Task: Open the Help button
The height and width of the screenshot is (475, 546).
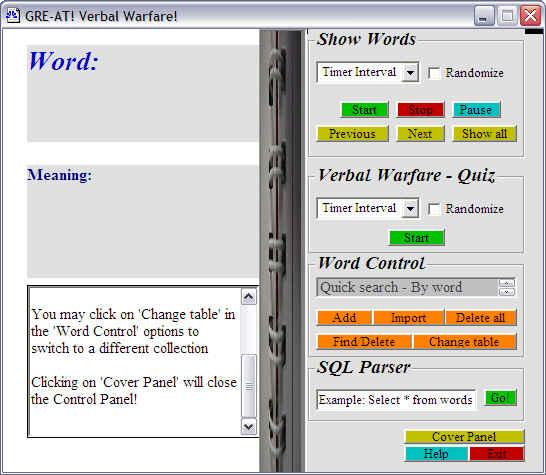Action: [436, 454]
